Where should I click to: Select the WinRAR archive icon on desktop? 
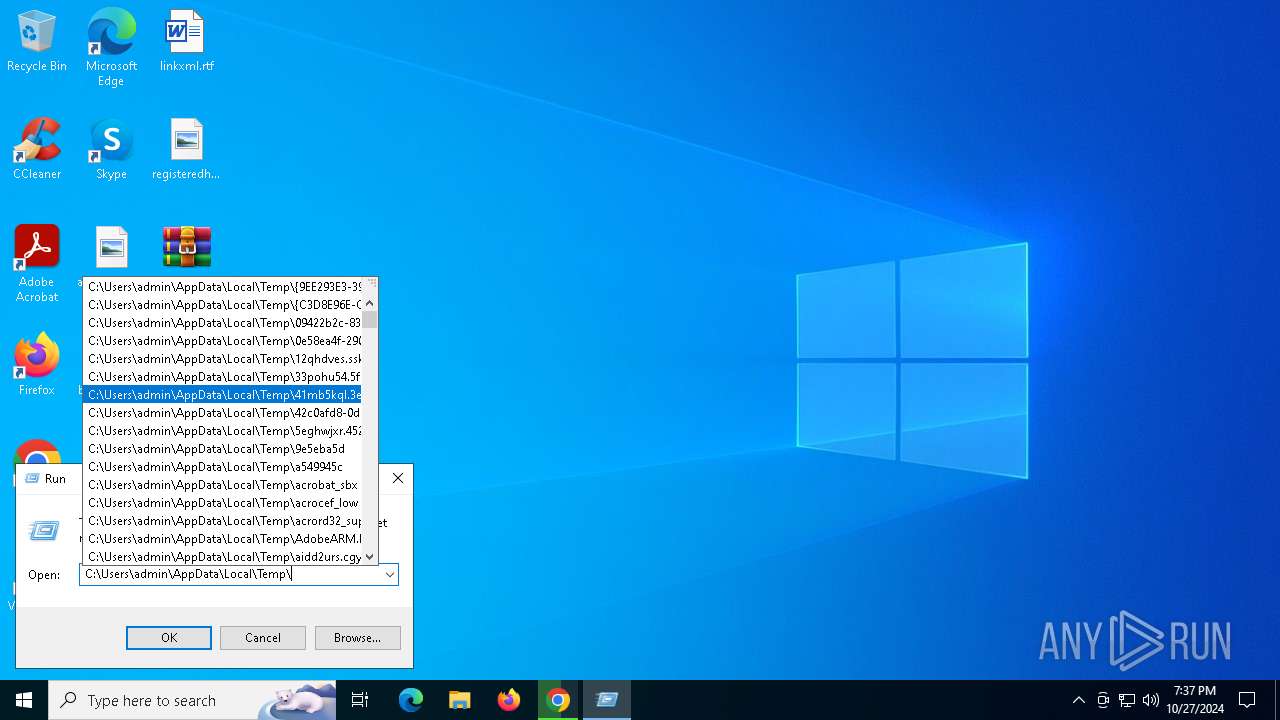point(187,247)
